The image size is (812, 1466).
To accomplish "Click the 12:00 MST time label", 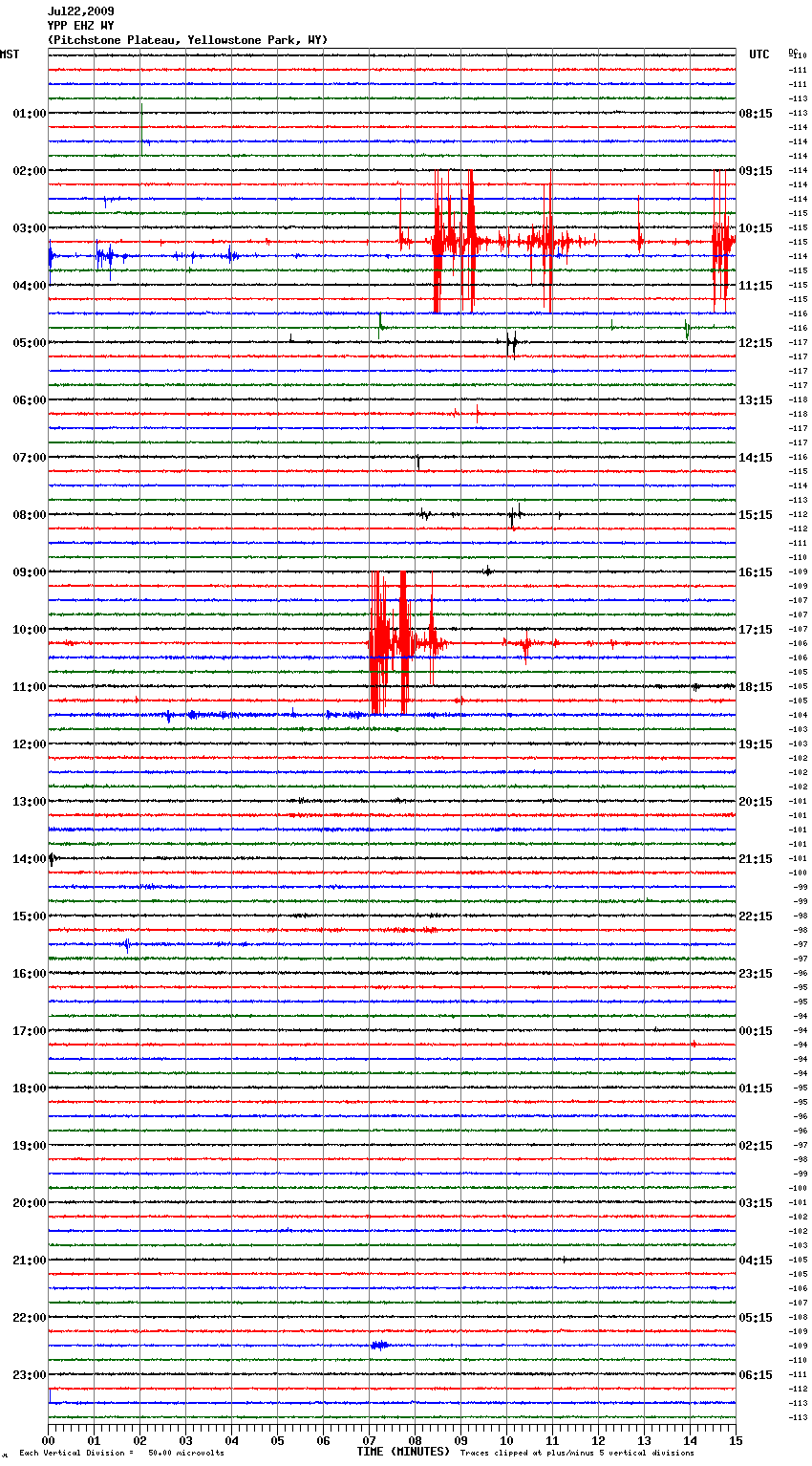I will (x=30, y=744).
